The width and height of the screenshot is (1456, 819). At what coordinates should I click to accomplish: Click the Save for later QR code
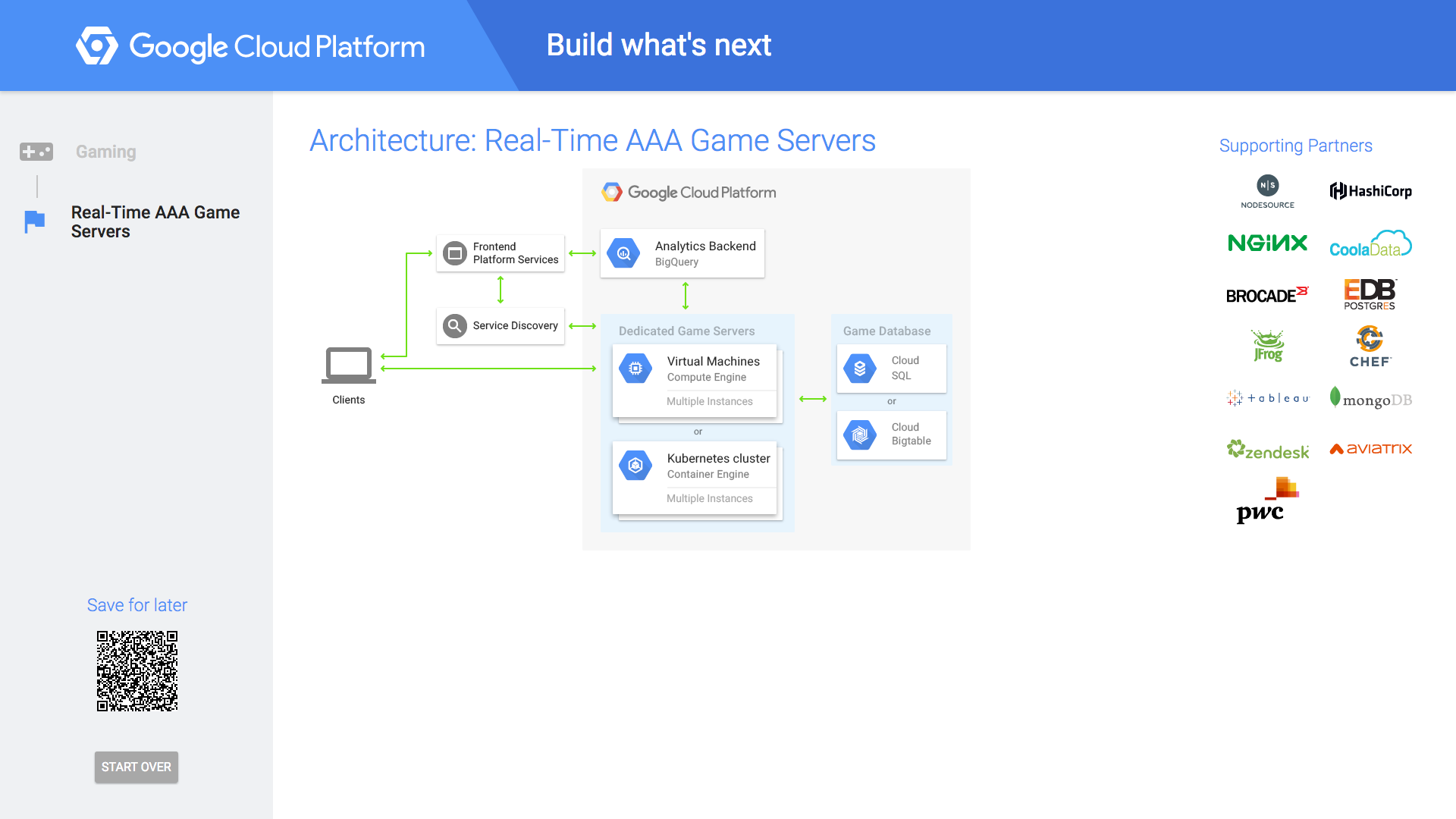[137, 671]
